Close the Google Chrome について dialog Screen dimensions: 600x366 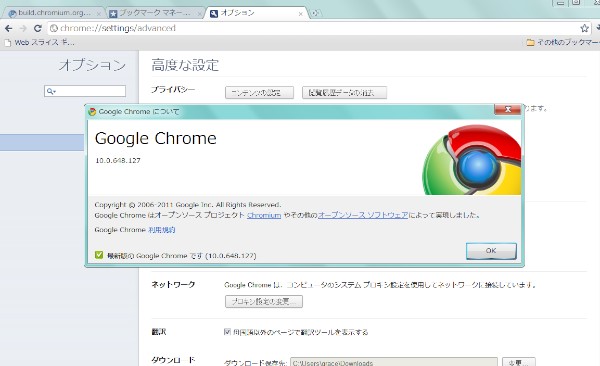click(507, 109)
